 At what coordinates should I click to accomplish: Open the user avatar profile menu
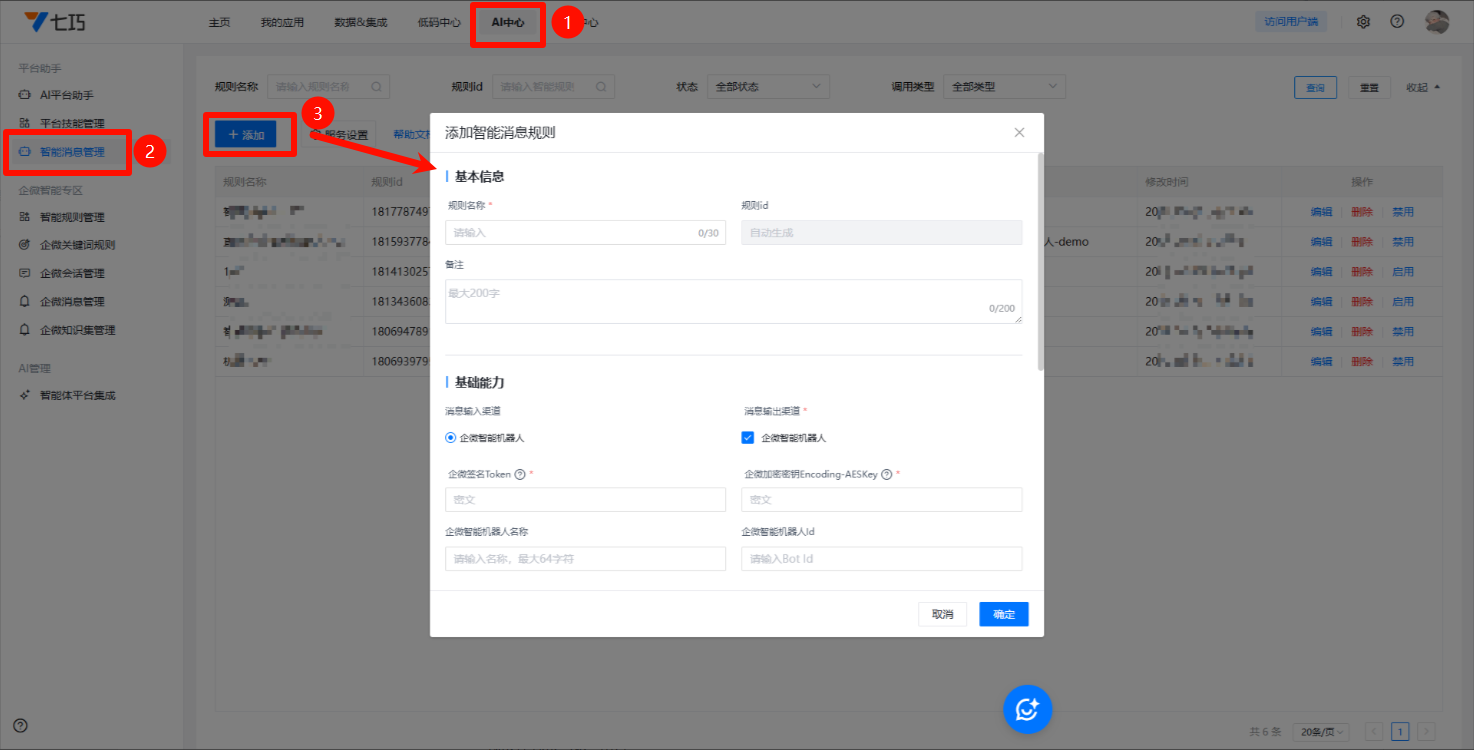tap(1436, 22)
